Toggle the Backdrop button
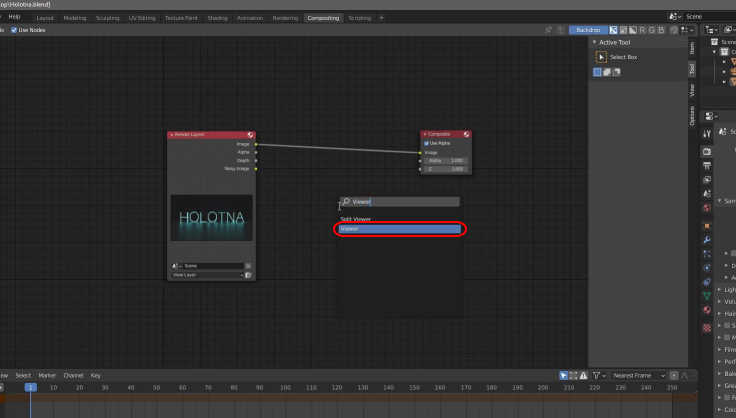736x418 pixels. tap(588, 30)
